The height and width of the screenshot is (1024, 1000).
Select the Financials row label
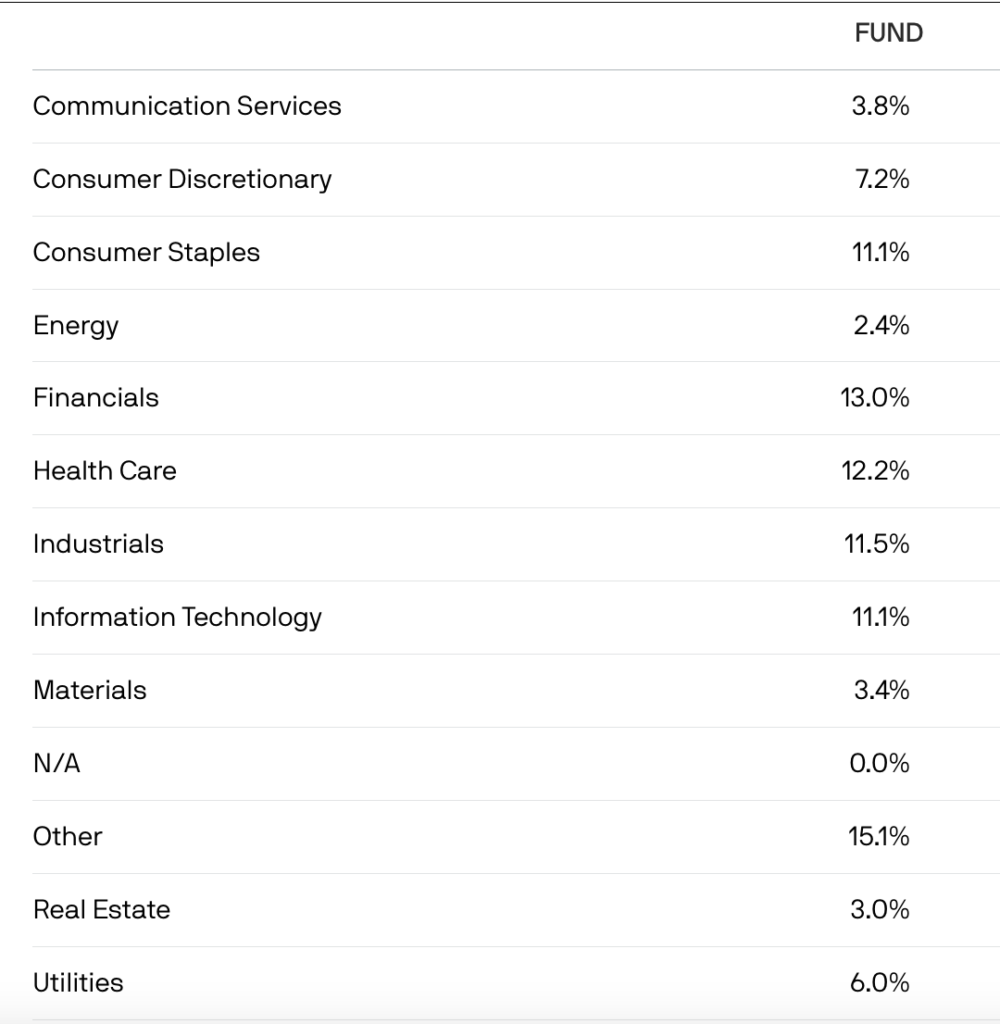point(96,398)
